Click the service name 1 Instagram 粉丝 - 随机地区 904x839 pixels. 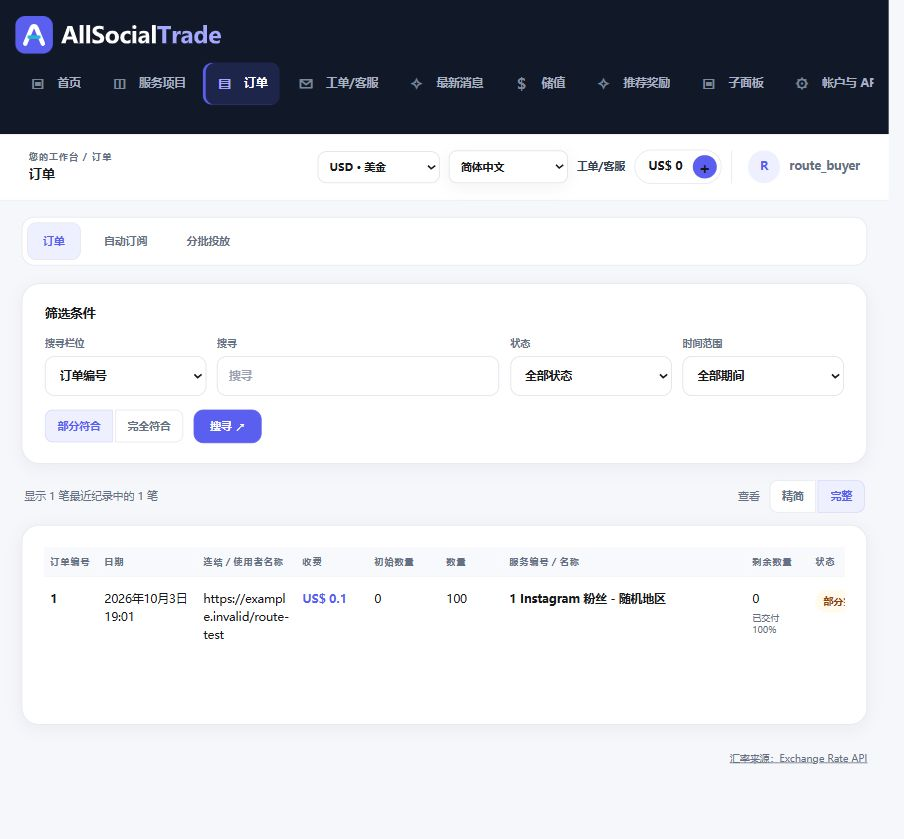pos(587,599)
